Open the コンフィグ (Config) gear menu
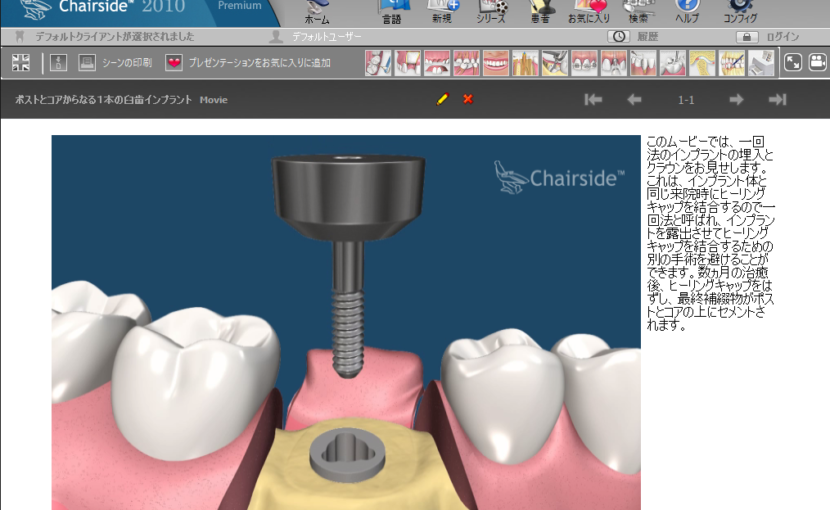The image size is (830, 510). (x=739, y=12)
